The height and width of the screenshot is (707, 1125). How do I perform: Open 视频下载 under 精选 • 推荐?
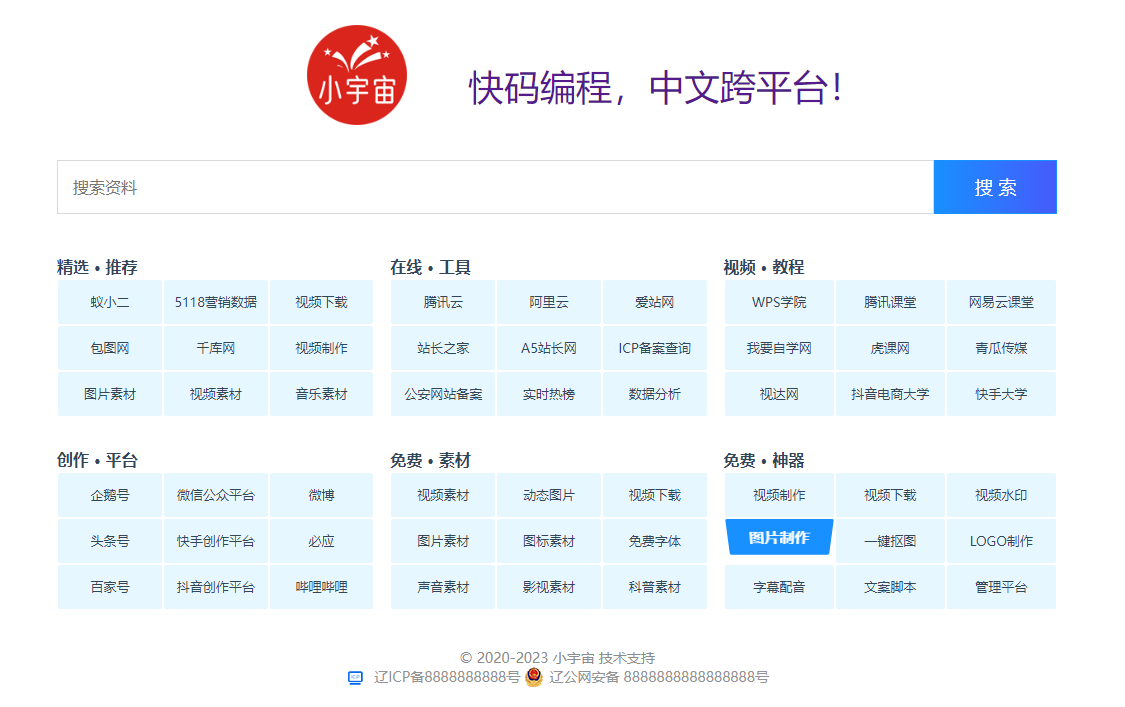[x=321, y=302]
